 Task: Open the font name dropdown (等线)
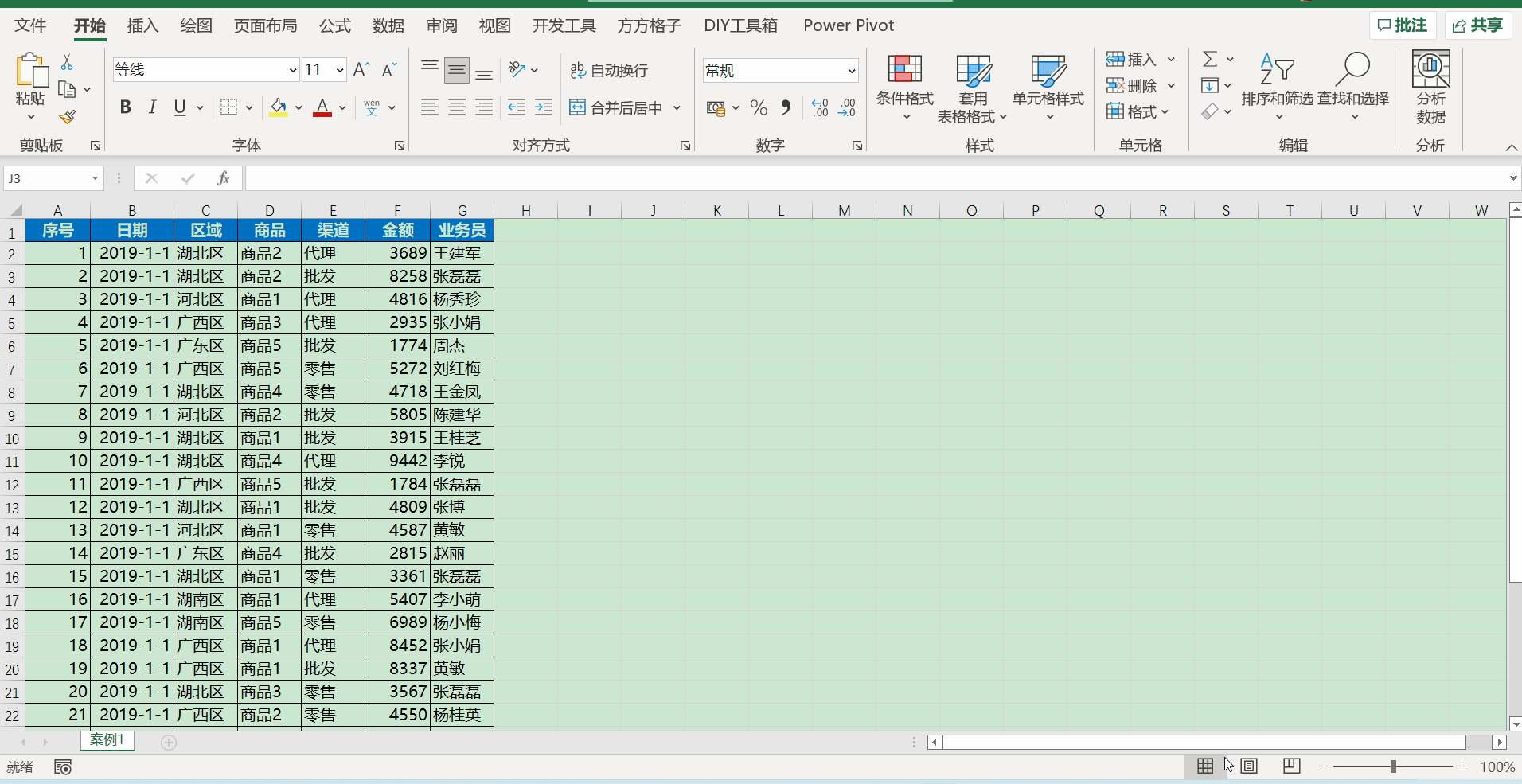click(292, 70)
